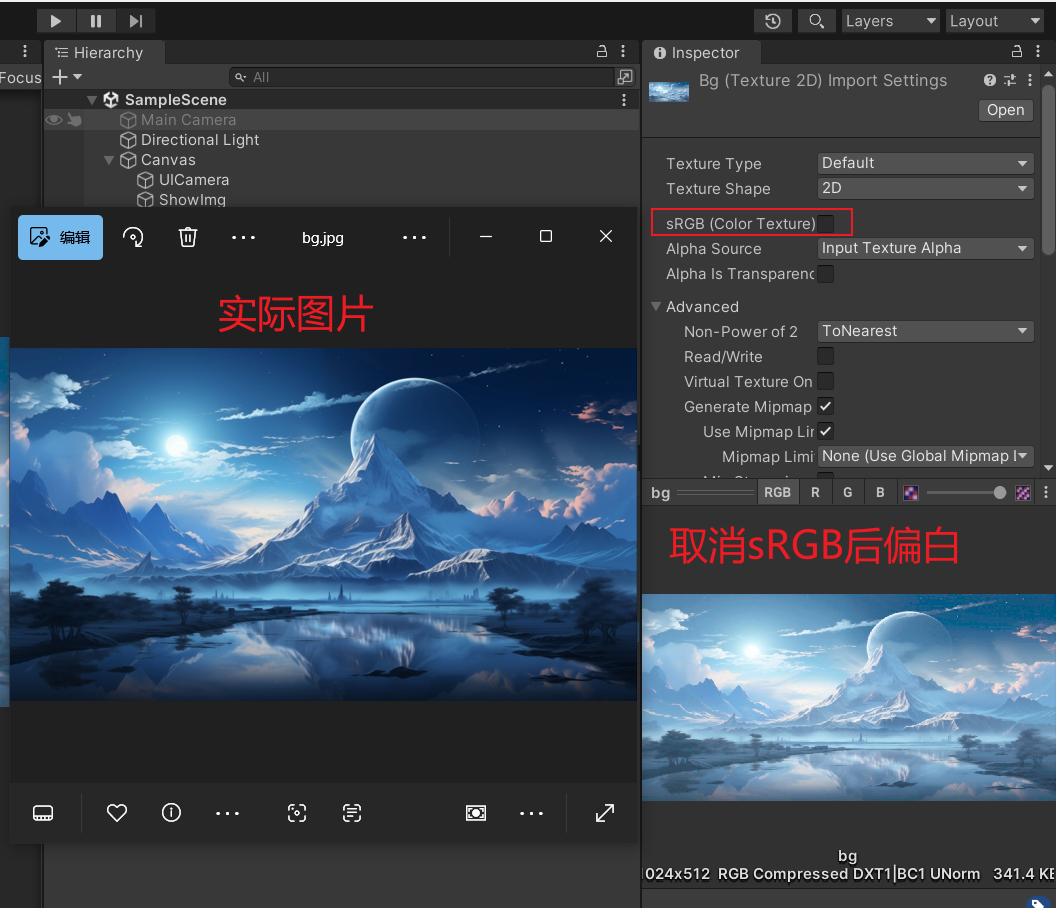Click the fullscreen expand icon in image viewer
Viewport: 1056px width, 908px height.
click(604, 813)
